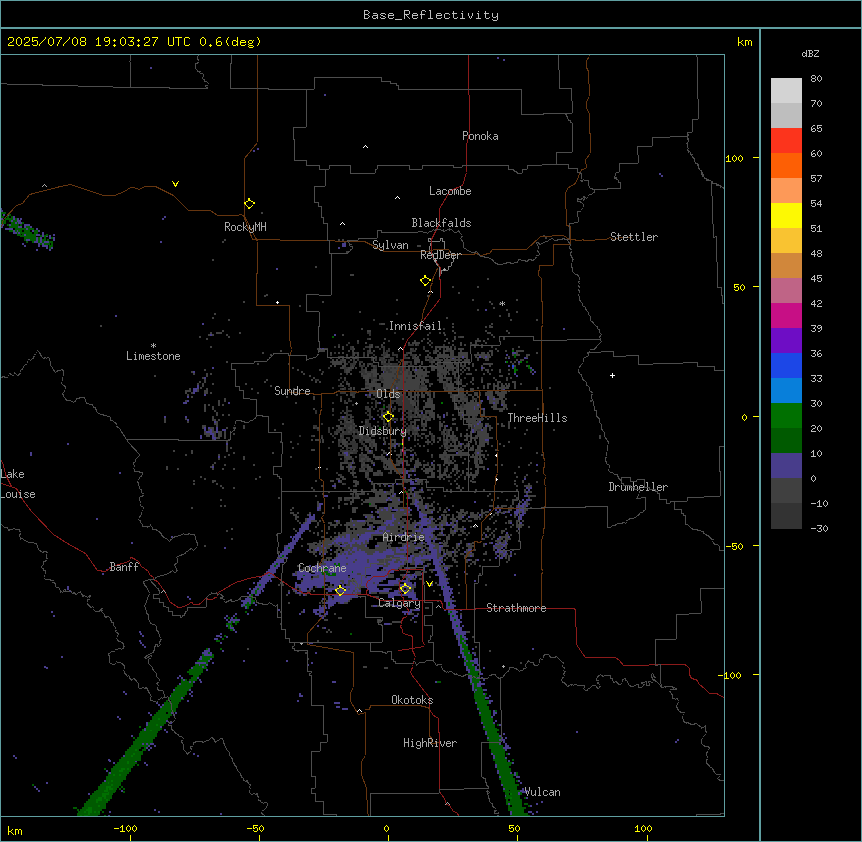Select the blue 36 dBZ legend swatch
862x842 pixels.
tap(786, 365)
